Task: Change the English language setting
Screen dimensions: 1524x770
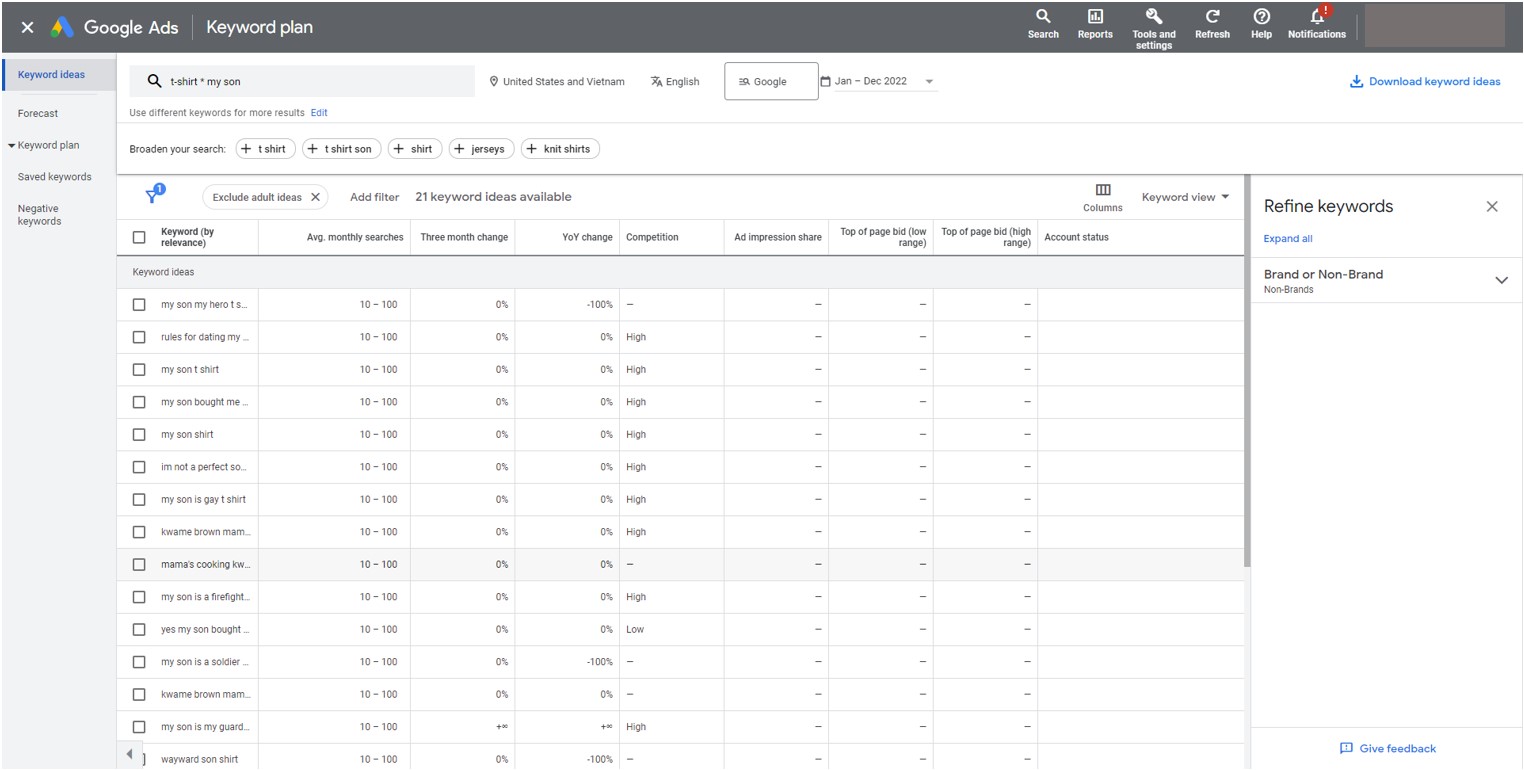Action: tap(675, 82)
